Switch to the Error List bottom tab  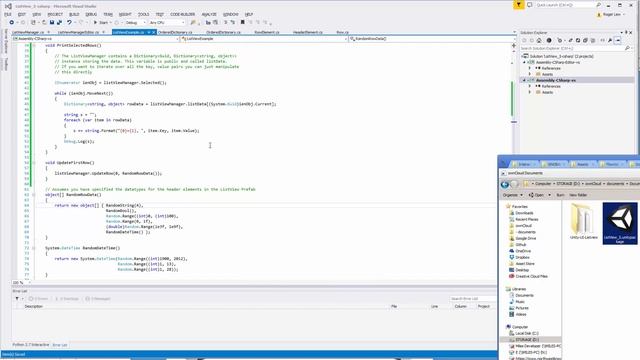tap(60, 345)
